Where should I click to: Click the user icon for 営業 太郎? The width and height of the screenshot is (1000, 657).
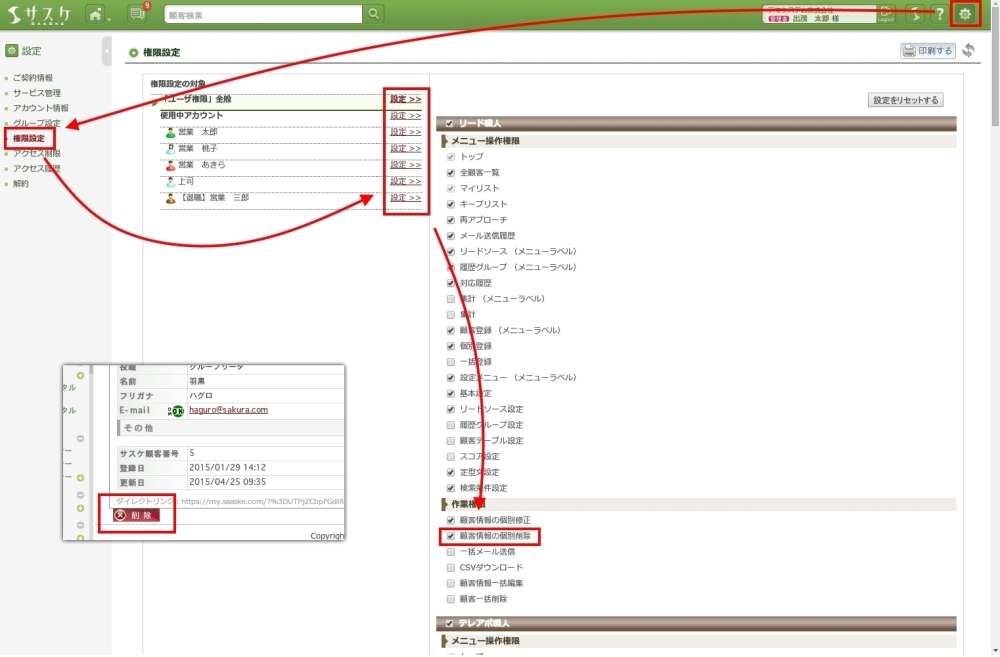click(x=170, y=132)
